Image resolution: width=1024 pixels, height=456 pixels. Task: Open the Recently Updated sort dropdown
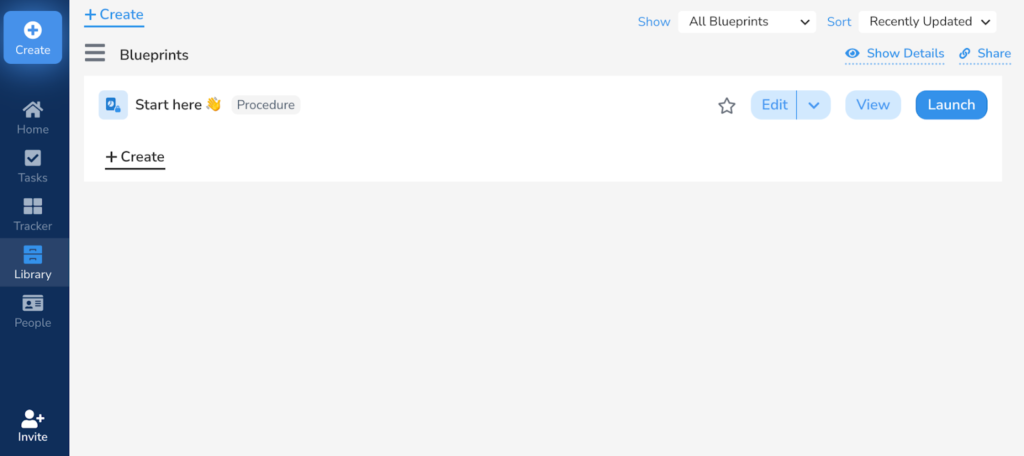click(927, 22)
